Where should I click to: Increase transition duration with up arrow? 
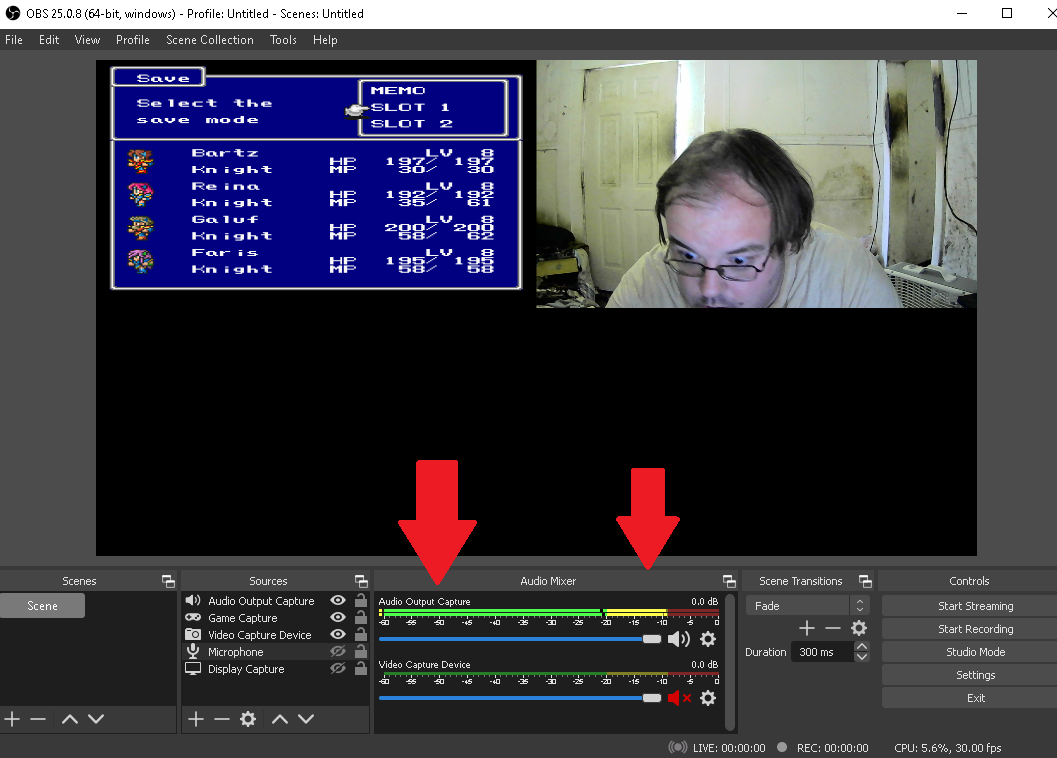click(x=862, y=647)
